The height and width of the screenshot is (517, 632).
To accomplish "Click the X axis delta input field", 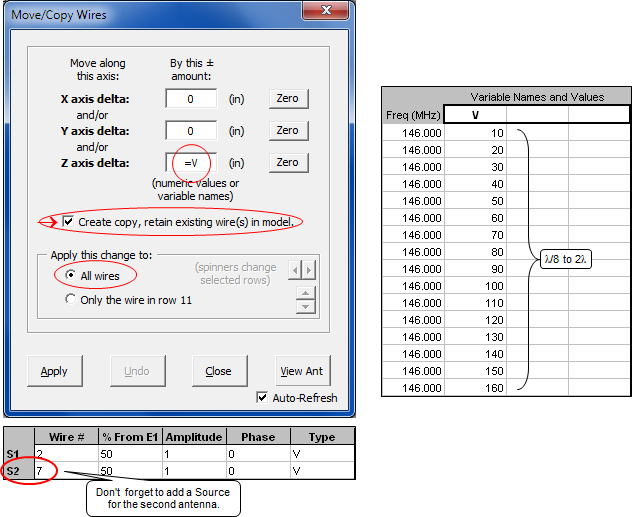I will (191, 98).
